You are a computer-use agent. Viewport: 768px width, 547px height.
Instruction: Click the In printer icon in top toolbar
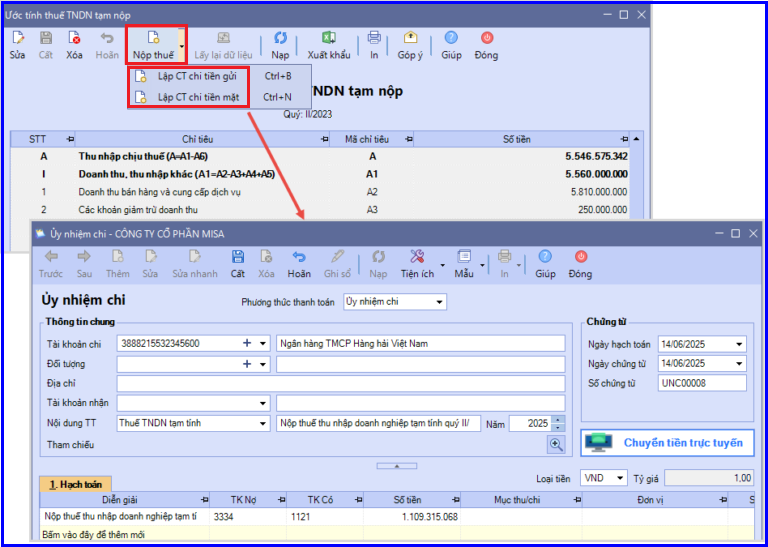pyautogui.click(x=374, y=38)
